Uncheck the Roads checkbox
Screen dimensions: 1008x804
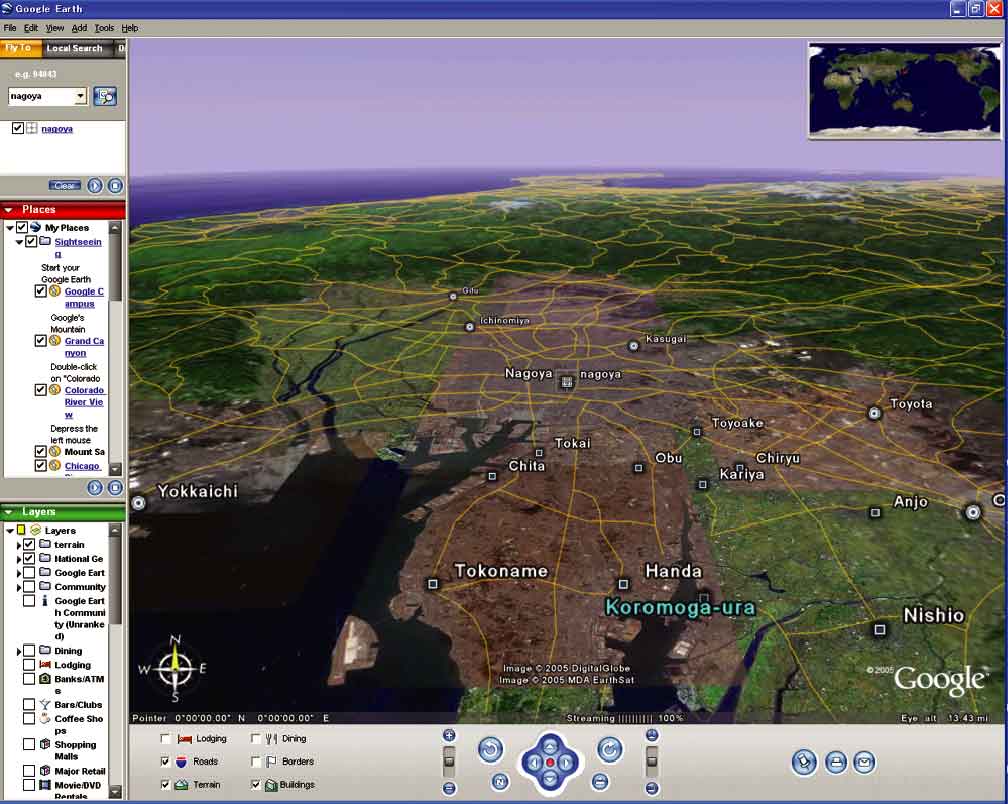point(166,762)
